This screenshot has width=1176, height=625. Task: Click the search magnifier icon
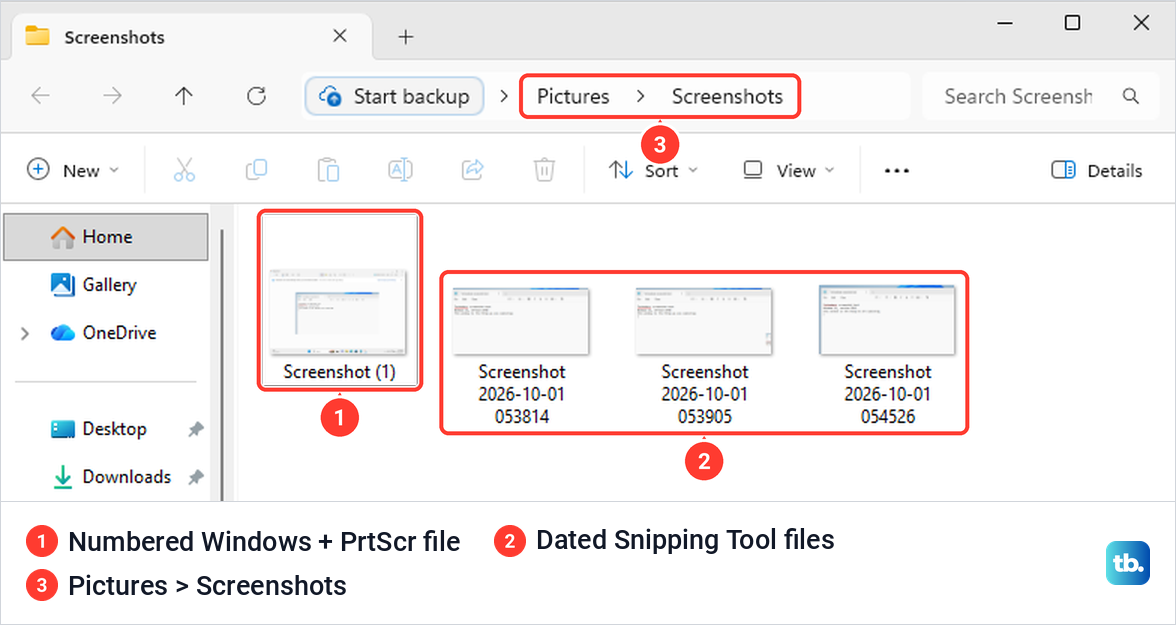(1131, 96)
